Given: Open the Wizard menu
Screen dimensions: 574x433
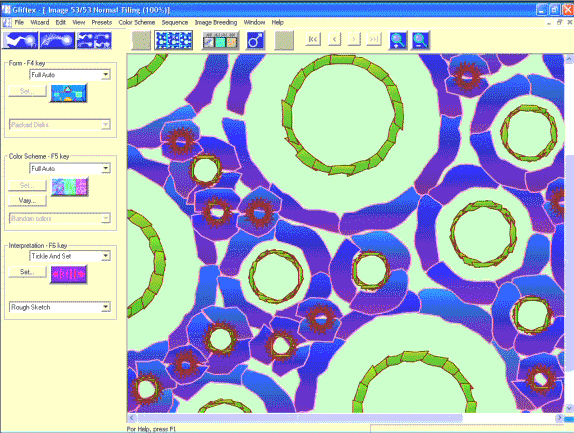Looking at the screenshot, I should coord(40,22).
